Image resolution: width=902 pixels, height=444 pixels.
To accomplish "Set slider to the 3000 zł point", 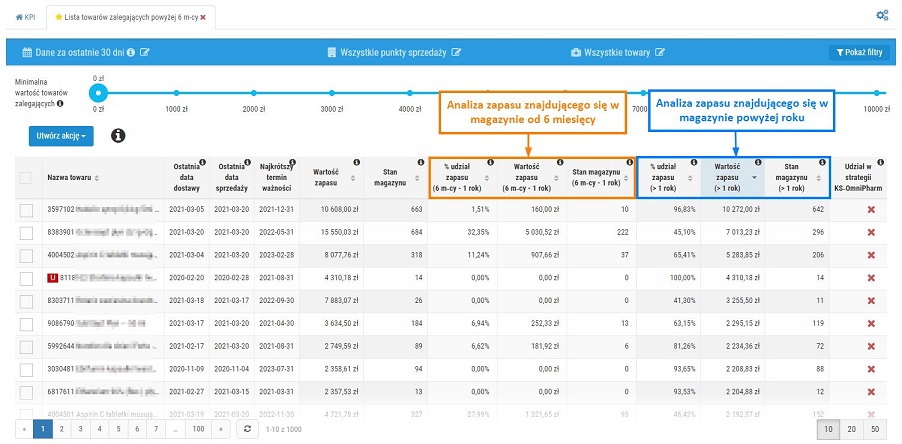I will 332,93.
